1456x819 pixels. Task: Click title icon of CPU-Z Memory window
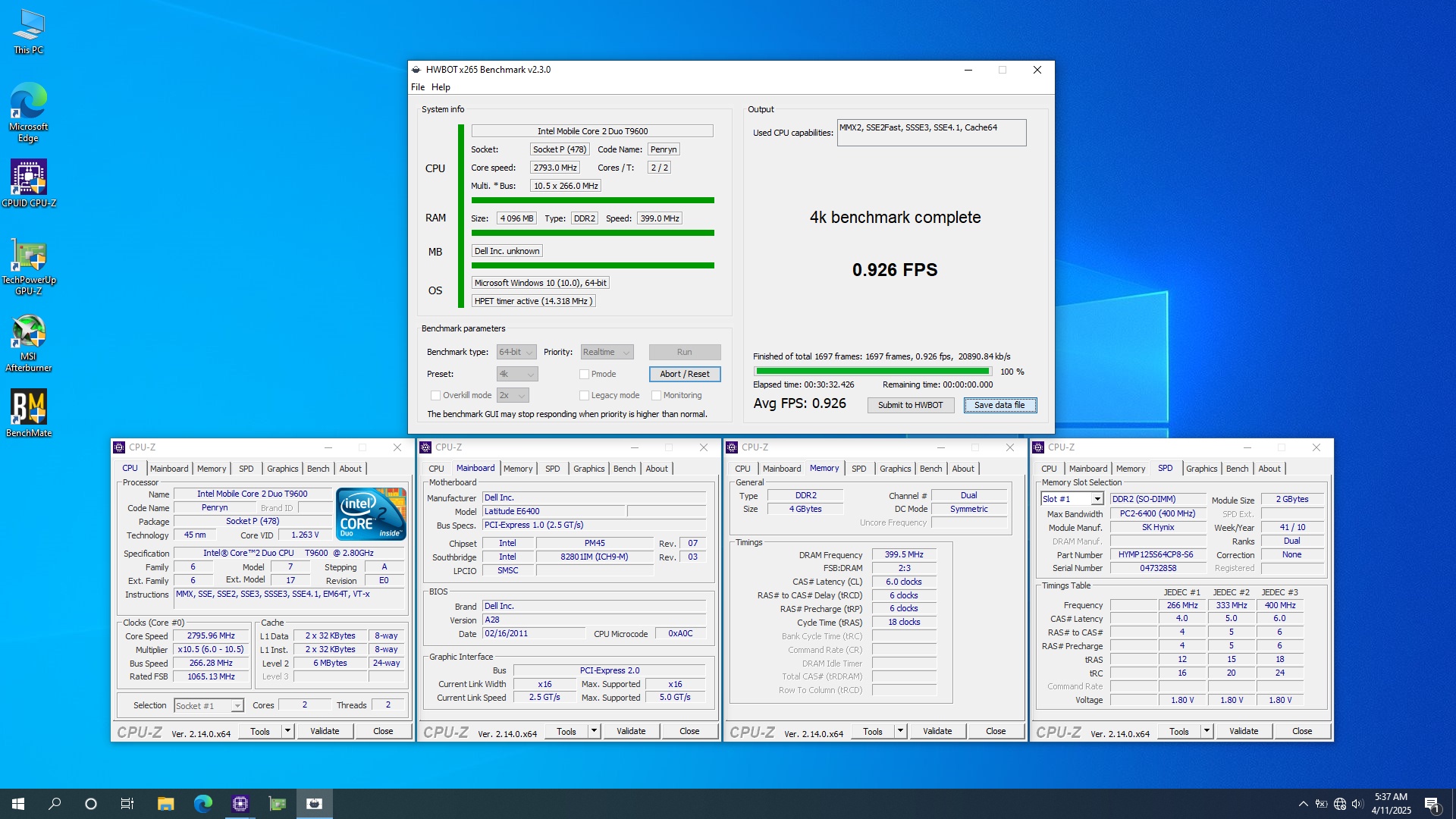tap(732, 447)
